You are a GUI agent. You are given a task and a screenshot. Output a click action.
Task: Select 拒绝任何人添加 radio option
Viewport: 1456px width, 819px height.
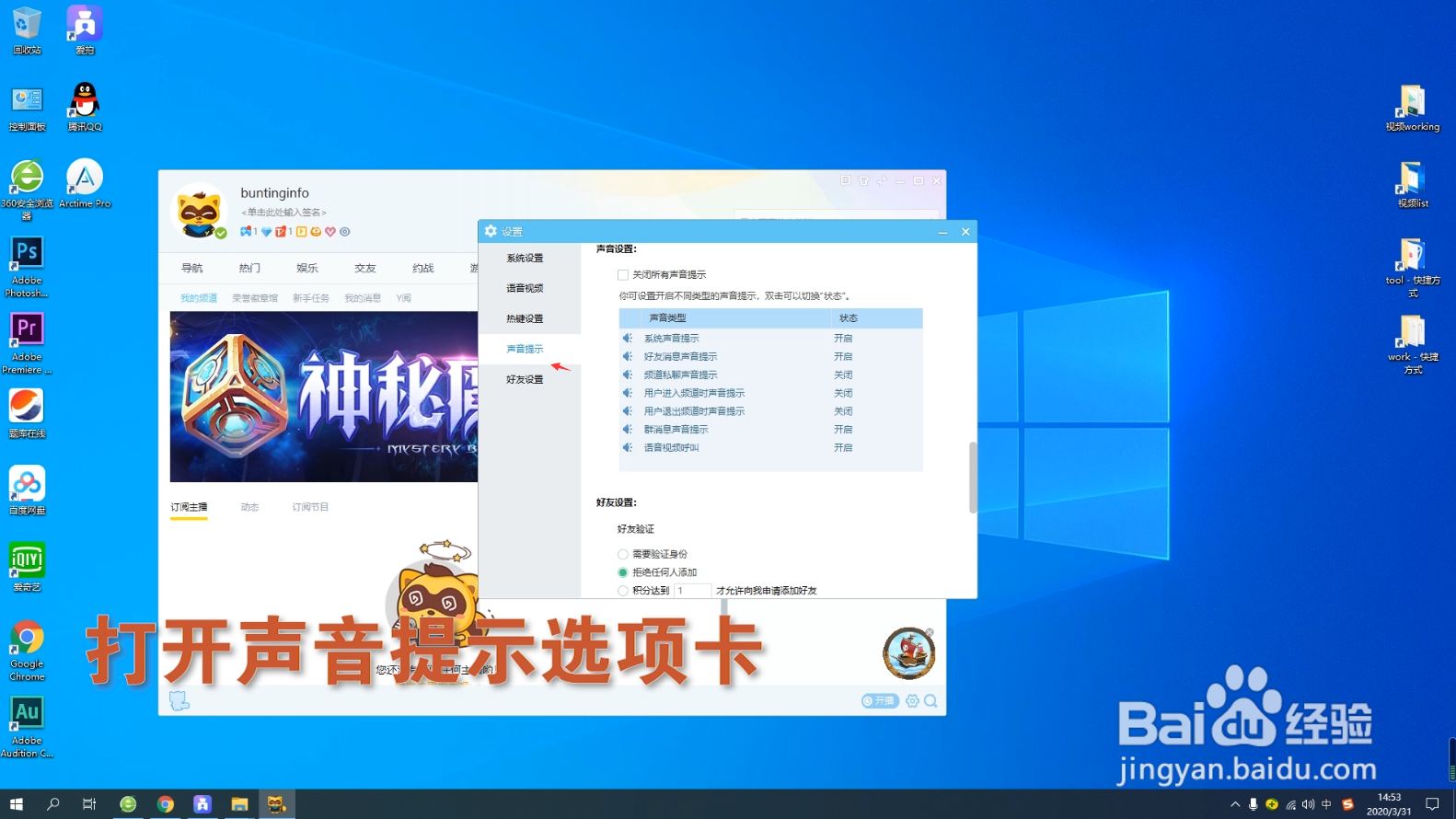click(x=623, y=572)
